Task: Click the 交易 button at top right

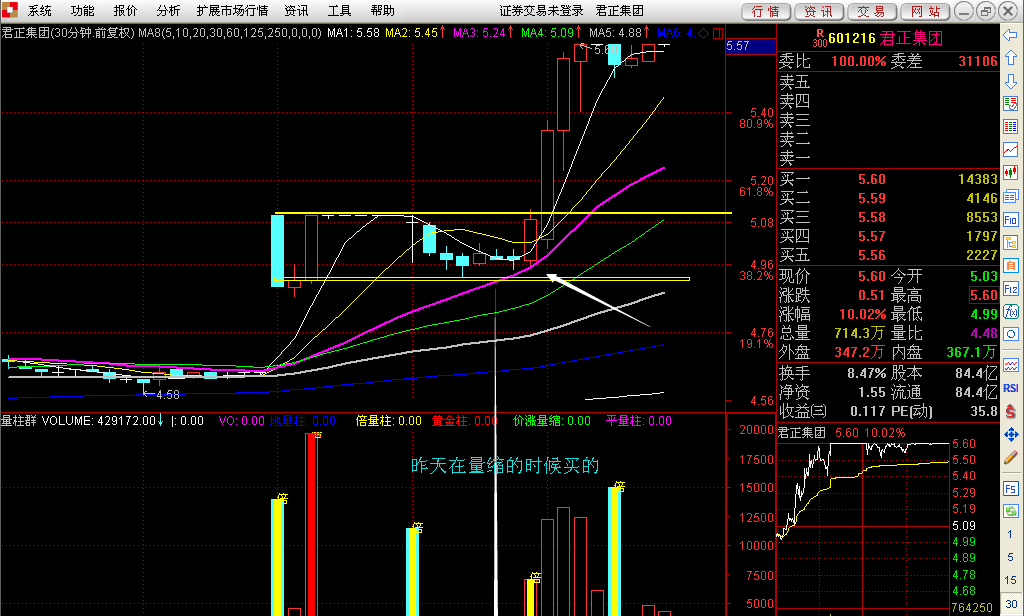Action: [x=872, y=11]
